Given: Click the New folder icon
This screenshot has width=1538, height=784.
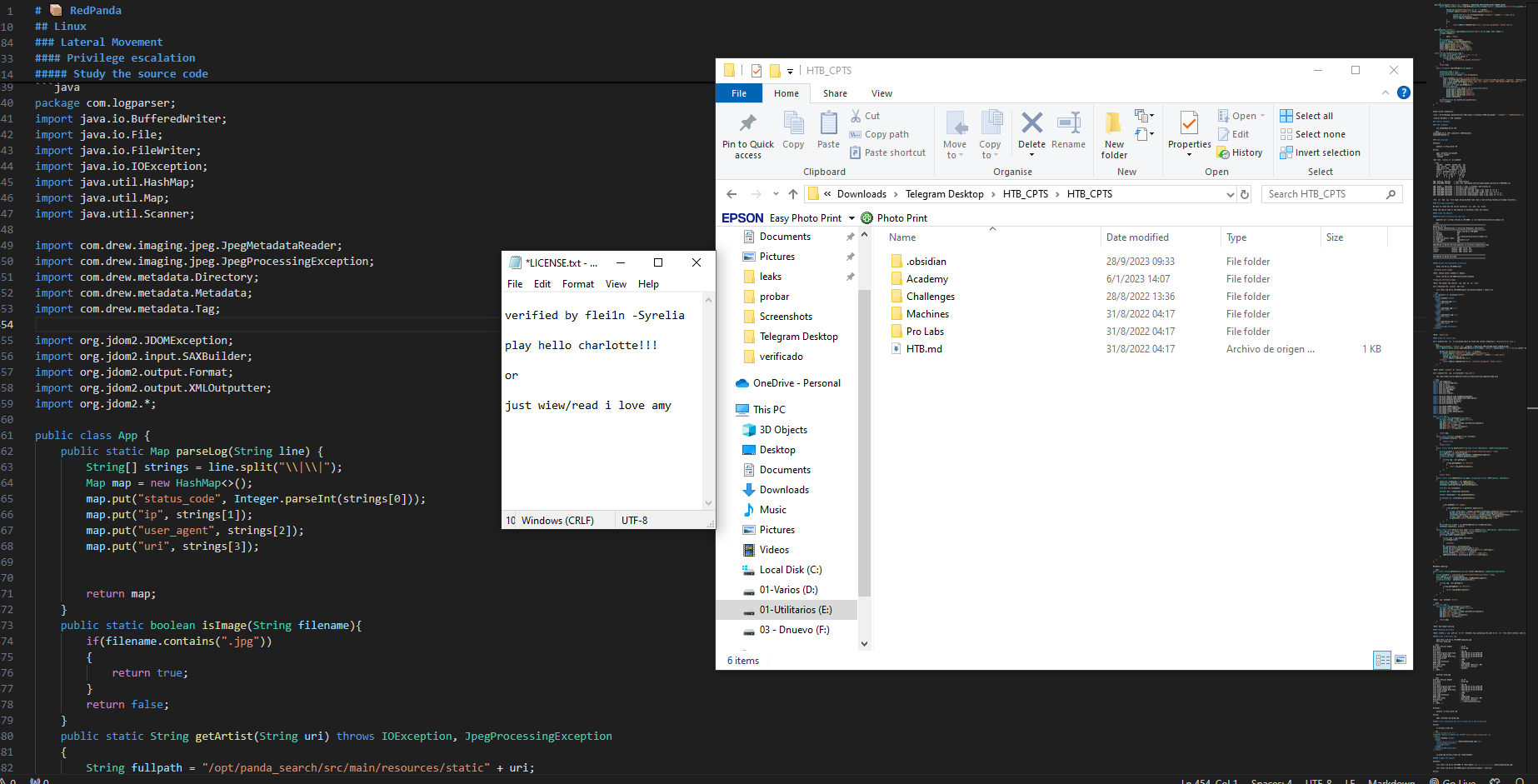Looking at the screenshot, I should pos(1113,125).
